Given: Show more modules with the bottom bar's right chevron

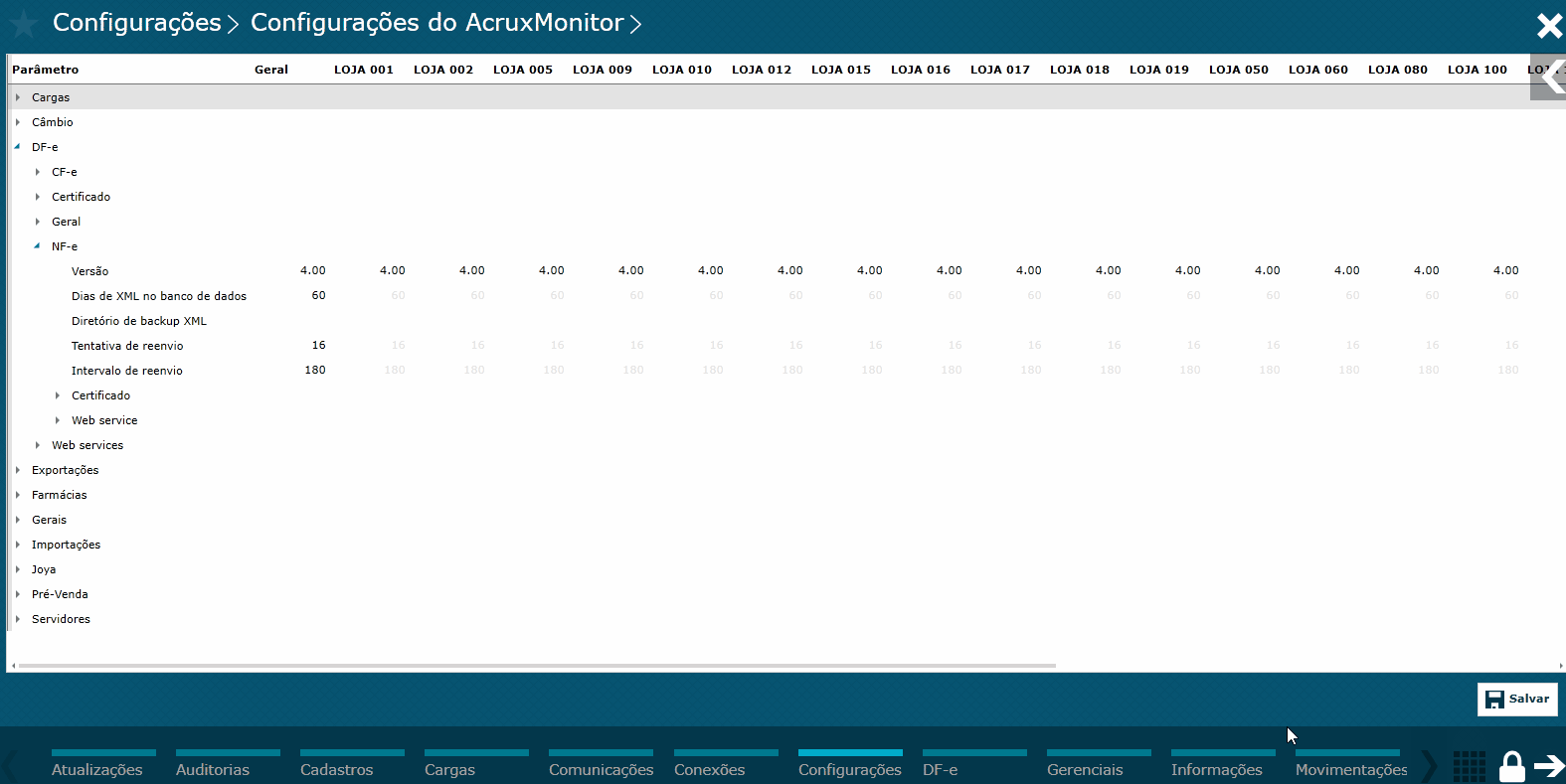Looking at the screenshot, I should (x=1430, y=766).
